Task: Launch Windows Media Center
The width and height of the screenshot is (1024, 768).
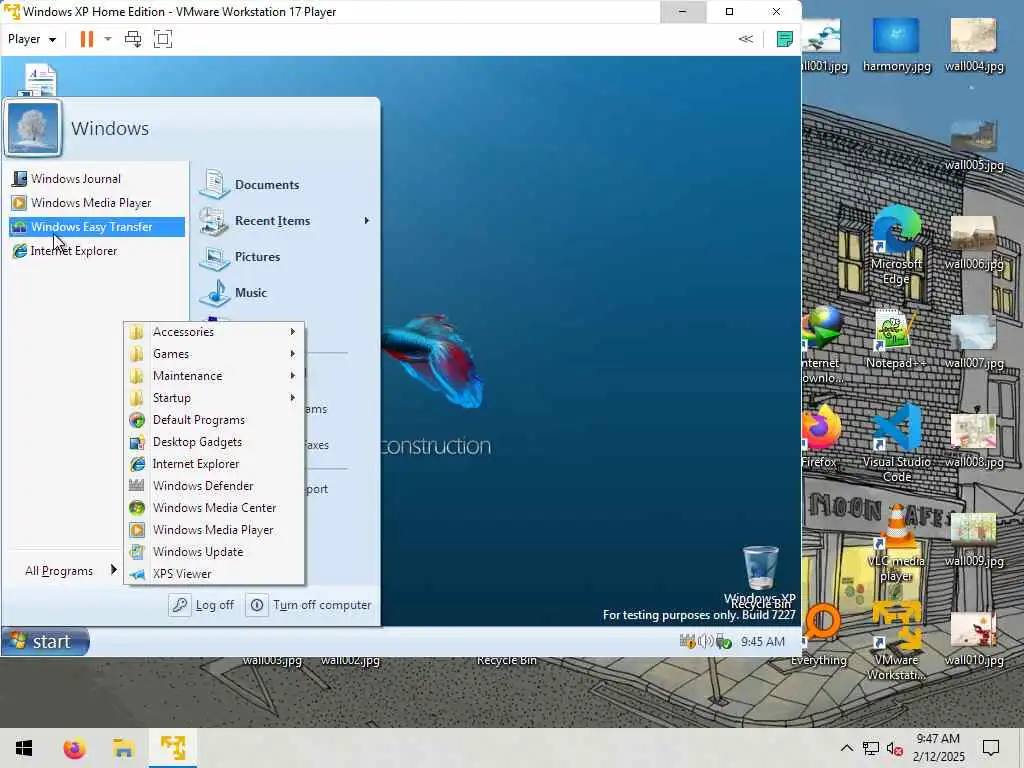Action: (214, 508)
